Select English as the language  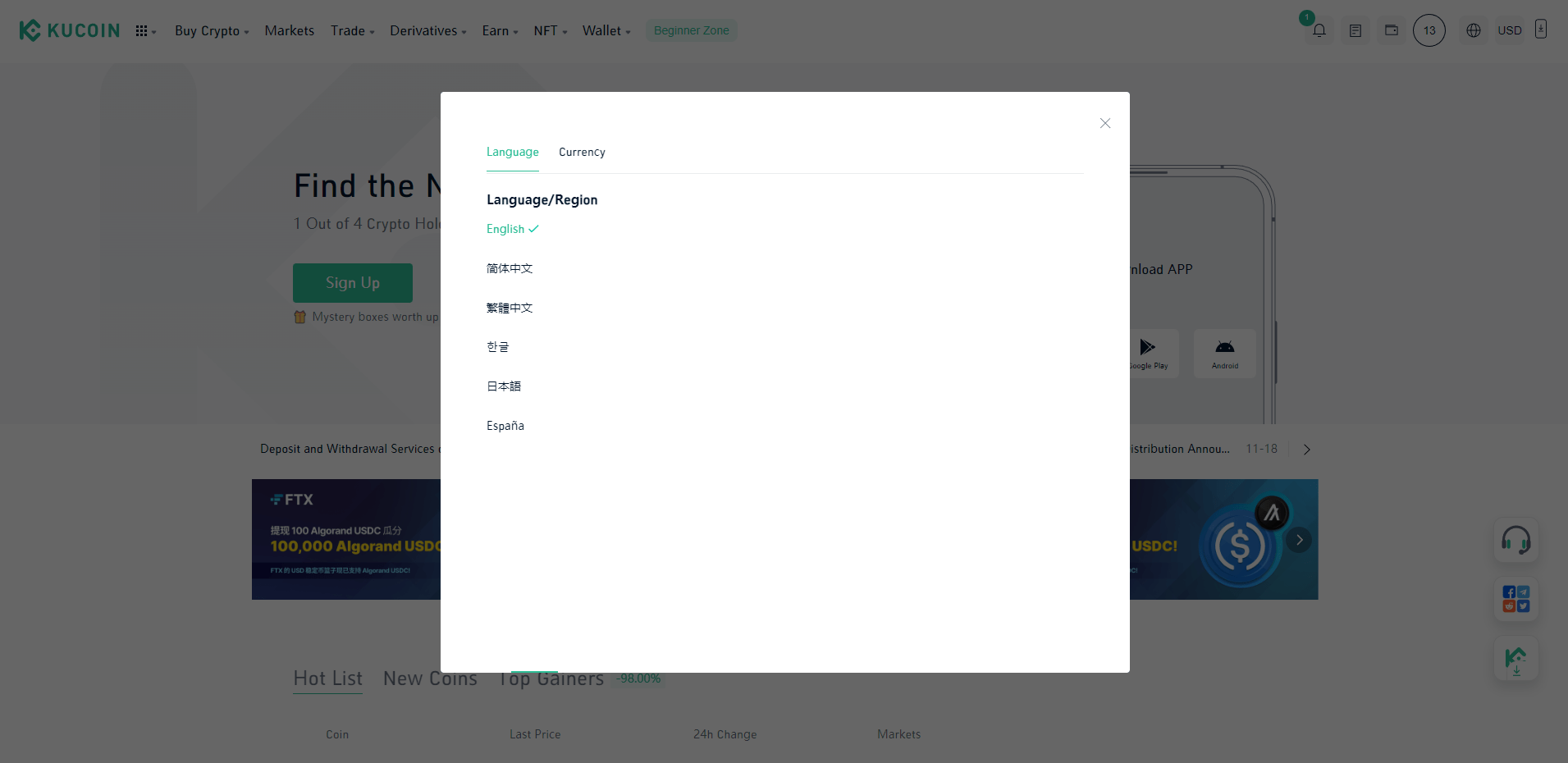tap(505, 229)
